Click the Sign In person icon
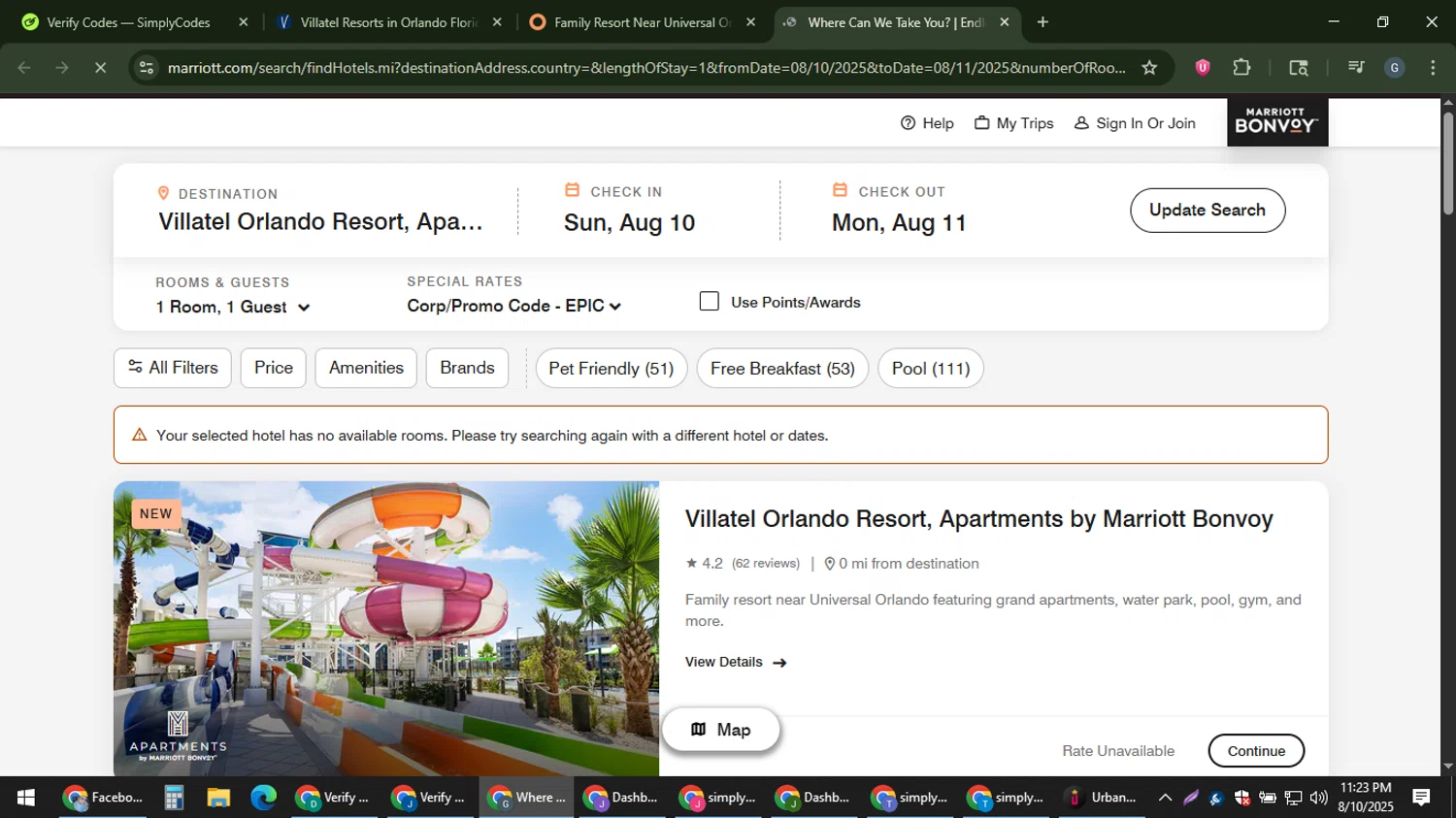The width and height of the screenshot is (1456, 818). tap(1081, 123)
